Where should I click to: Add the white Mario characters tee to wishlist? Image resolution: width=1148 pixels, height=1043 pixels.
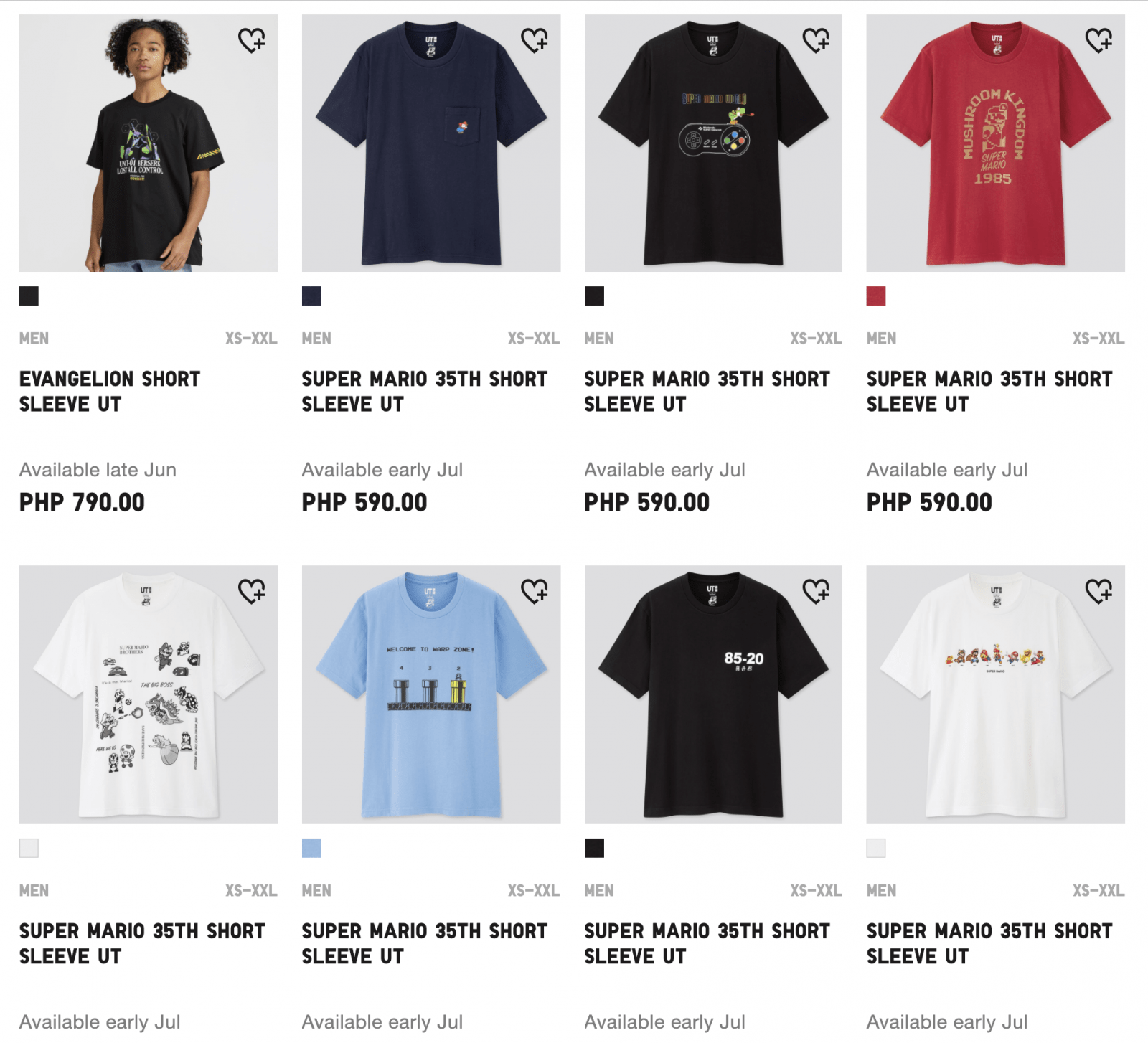[x=252, y=591]
